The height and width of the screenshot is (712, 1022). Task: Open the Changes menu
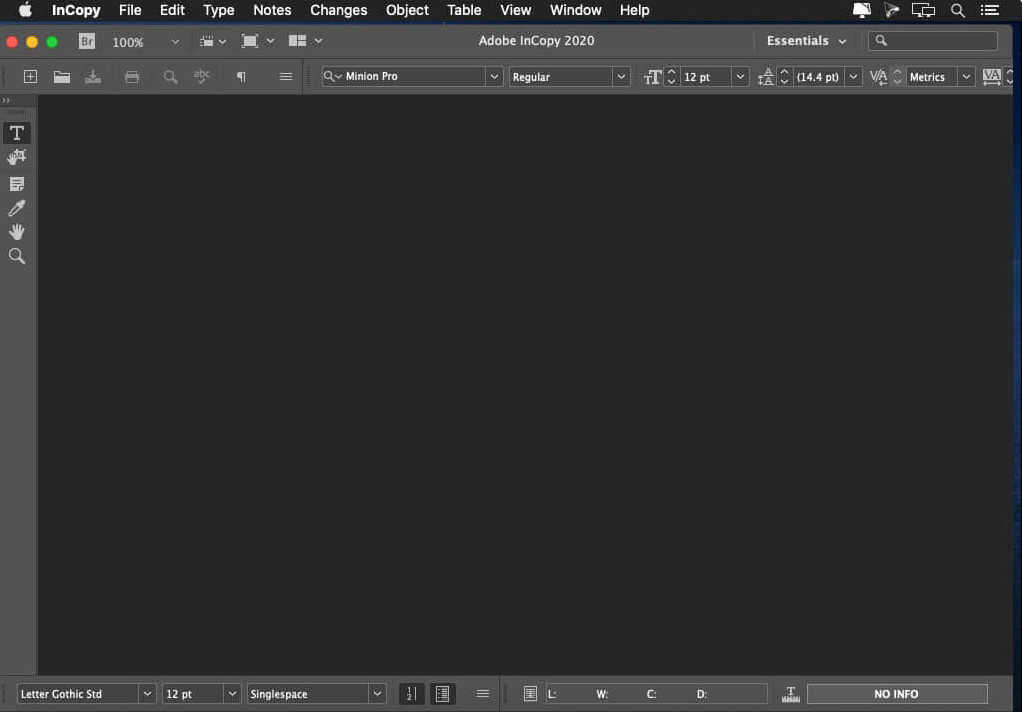[338, 10]
